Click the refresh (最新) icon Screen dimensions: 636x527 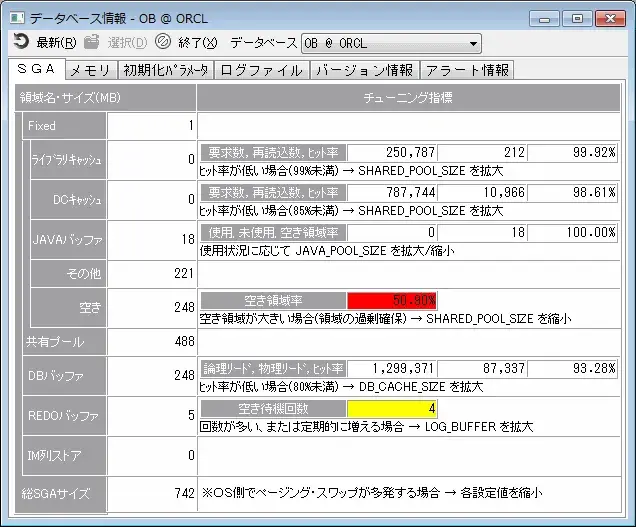click(x=22, y=42)
